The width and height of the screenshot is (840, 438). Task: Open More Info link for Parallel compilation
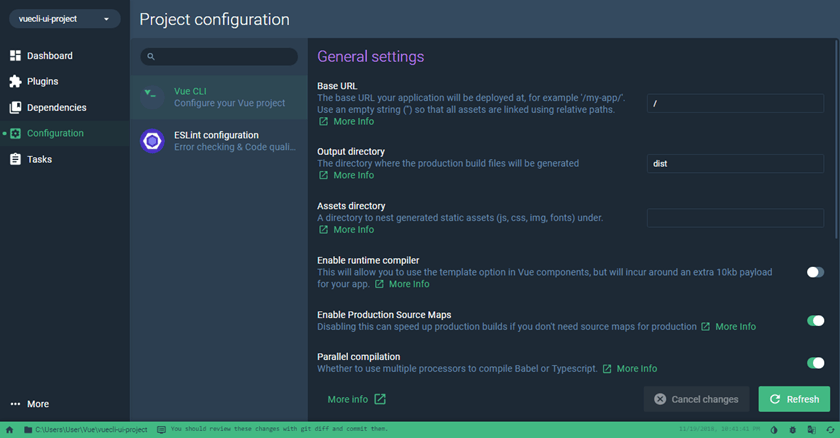[x=636, y=368]
